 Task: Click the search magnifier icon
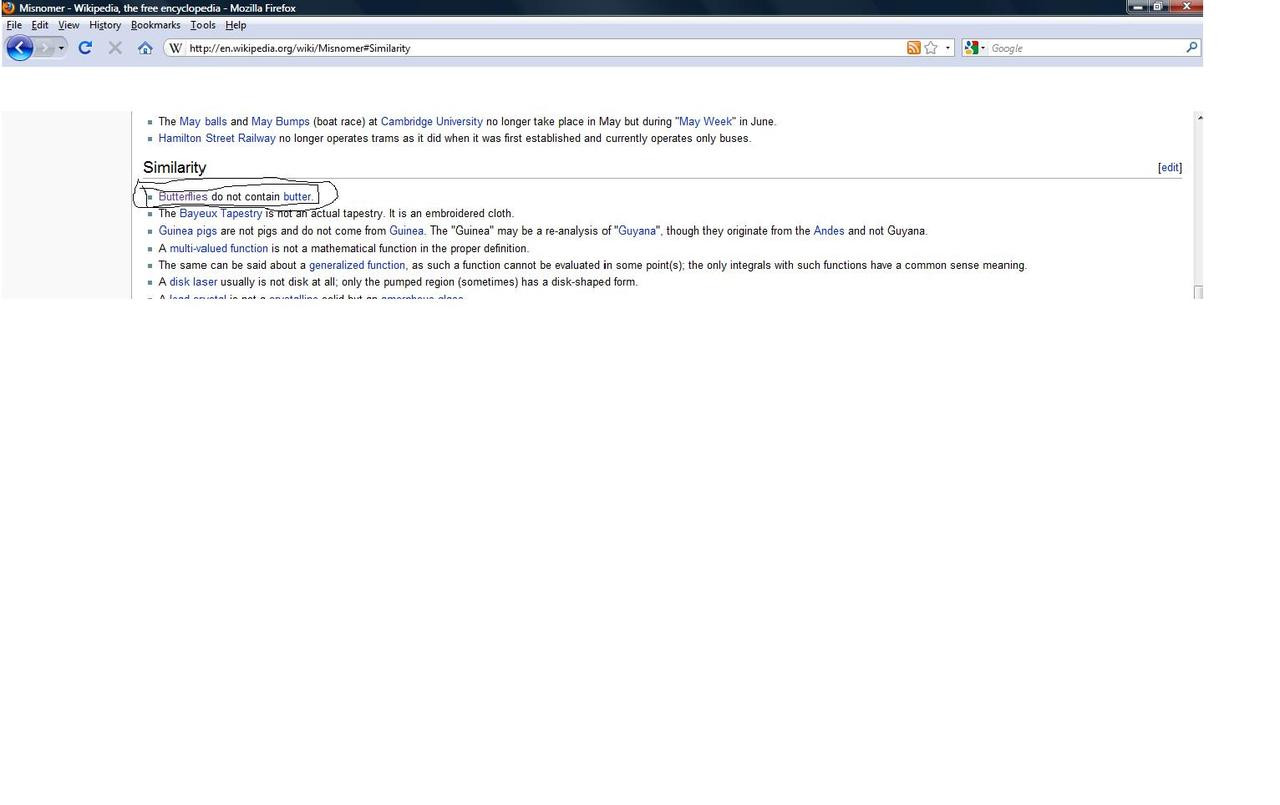click(x=1191, y=48)
